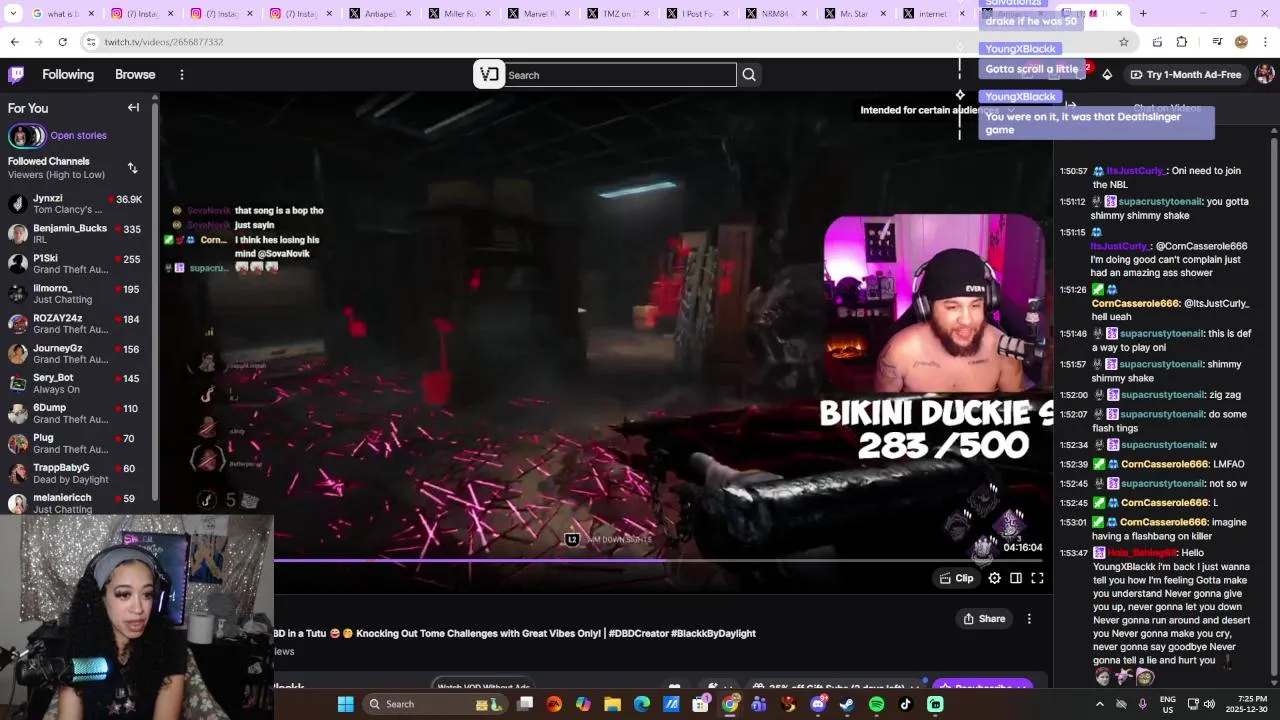Open TikTok from the taskbar

(x=906, y=704)
